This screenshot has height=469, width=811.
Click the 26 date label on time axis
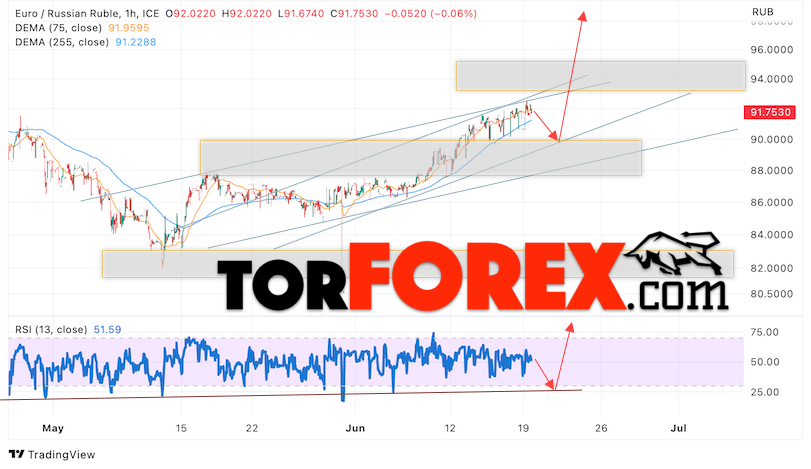click(x=600, y=428)
